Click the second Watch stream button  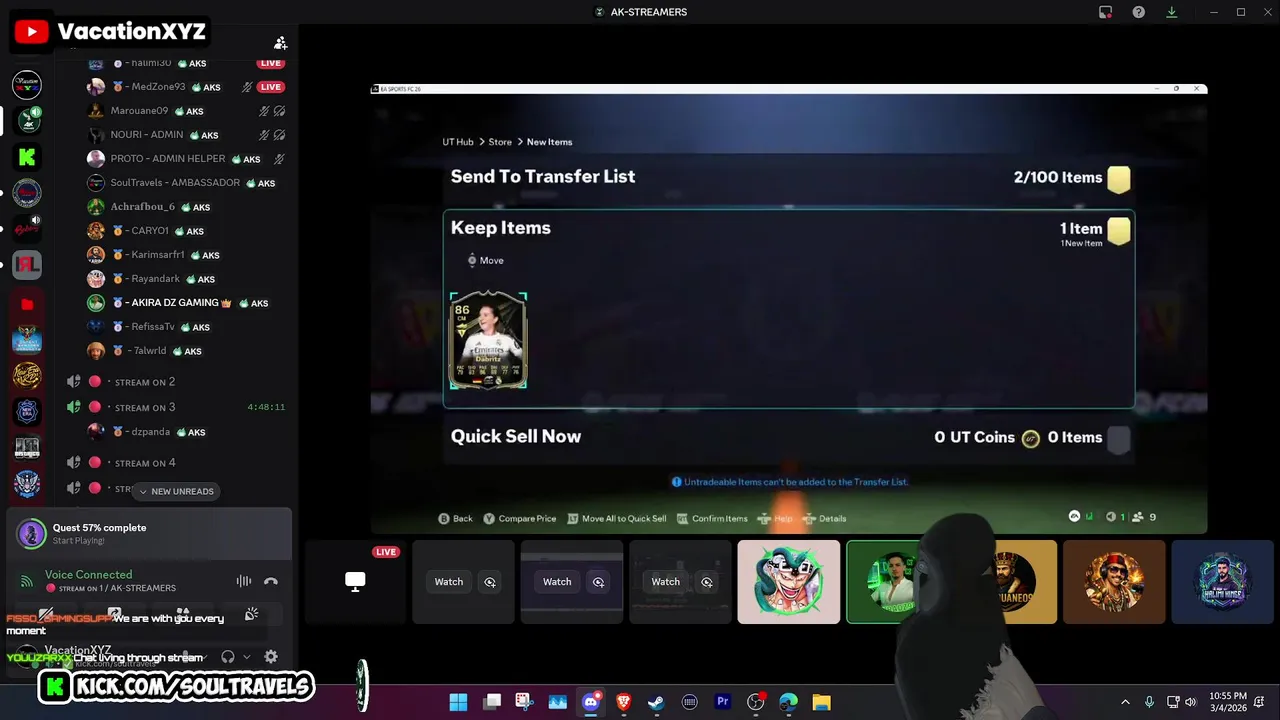pyautogui.click(x=557, y=582)
